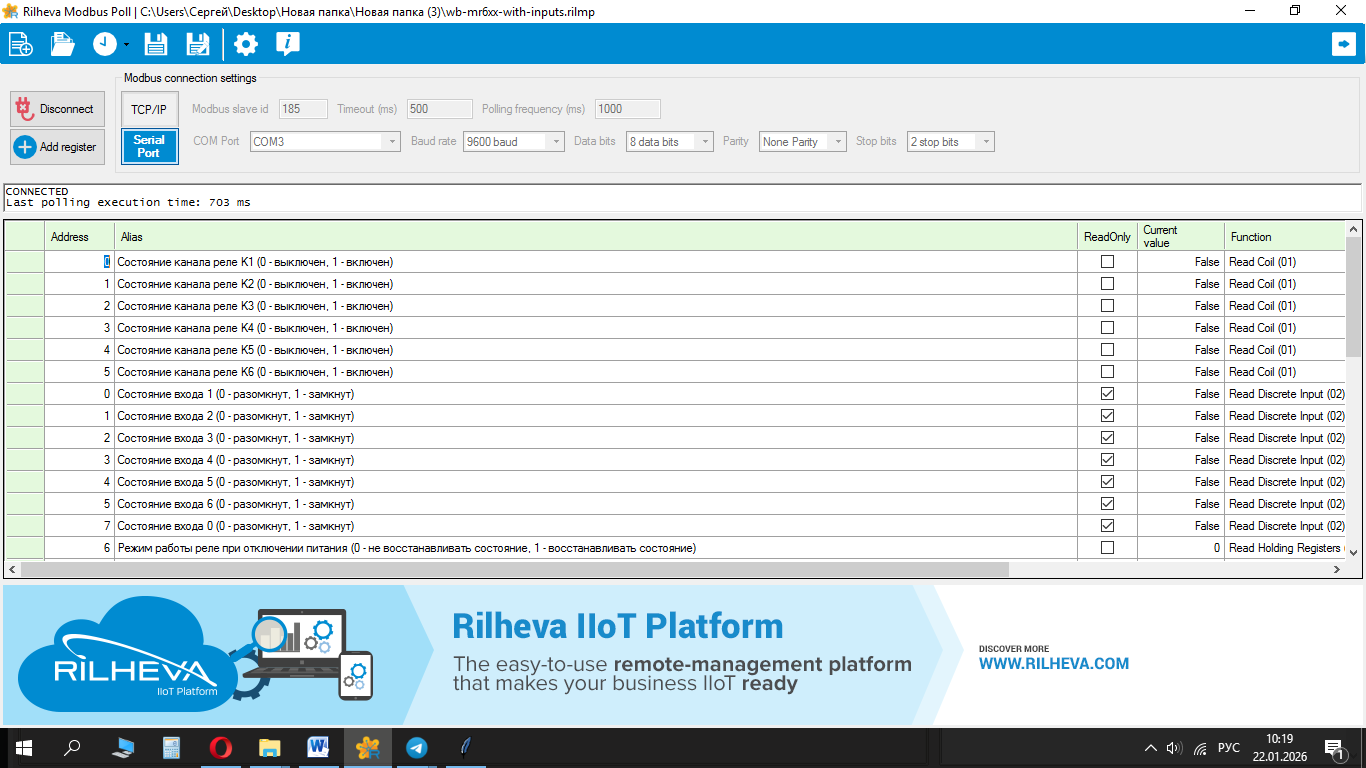The height and width of the screenshot is (768, 1366).
Task: Click the Add register button
Action: click(x=57, y=147)
